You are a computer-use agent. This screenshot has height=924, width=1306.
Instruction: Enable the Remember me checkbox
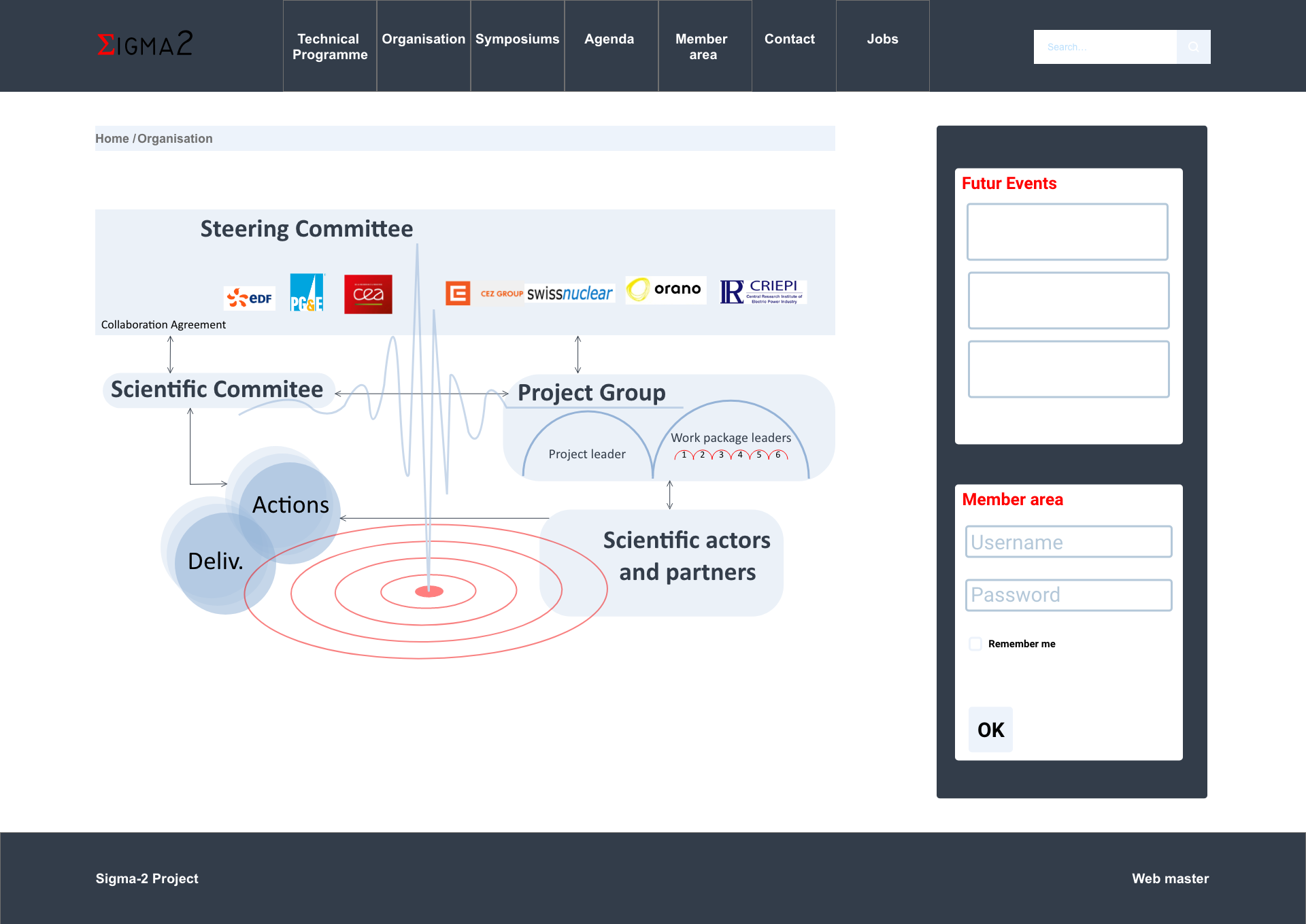[x=975, y=644]
